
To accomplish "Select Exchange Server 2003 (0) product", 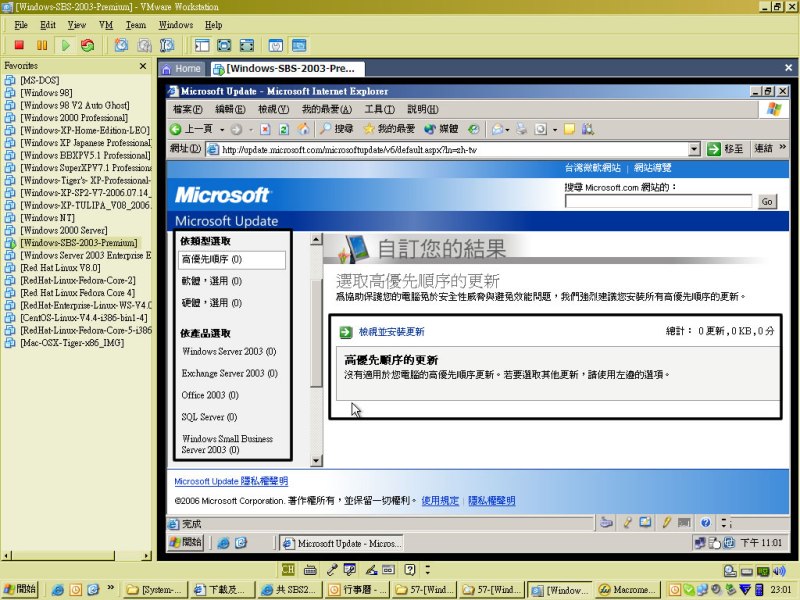I will pos(230,373).
